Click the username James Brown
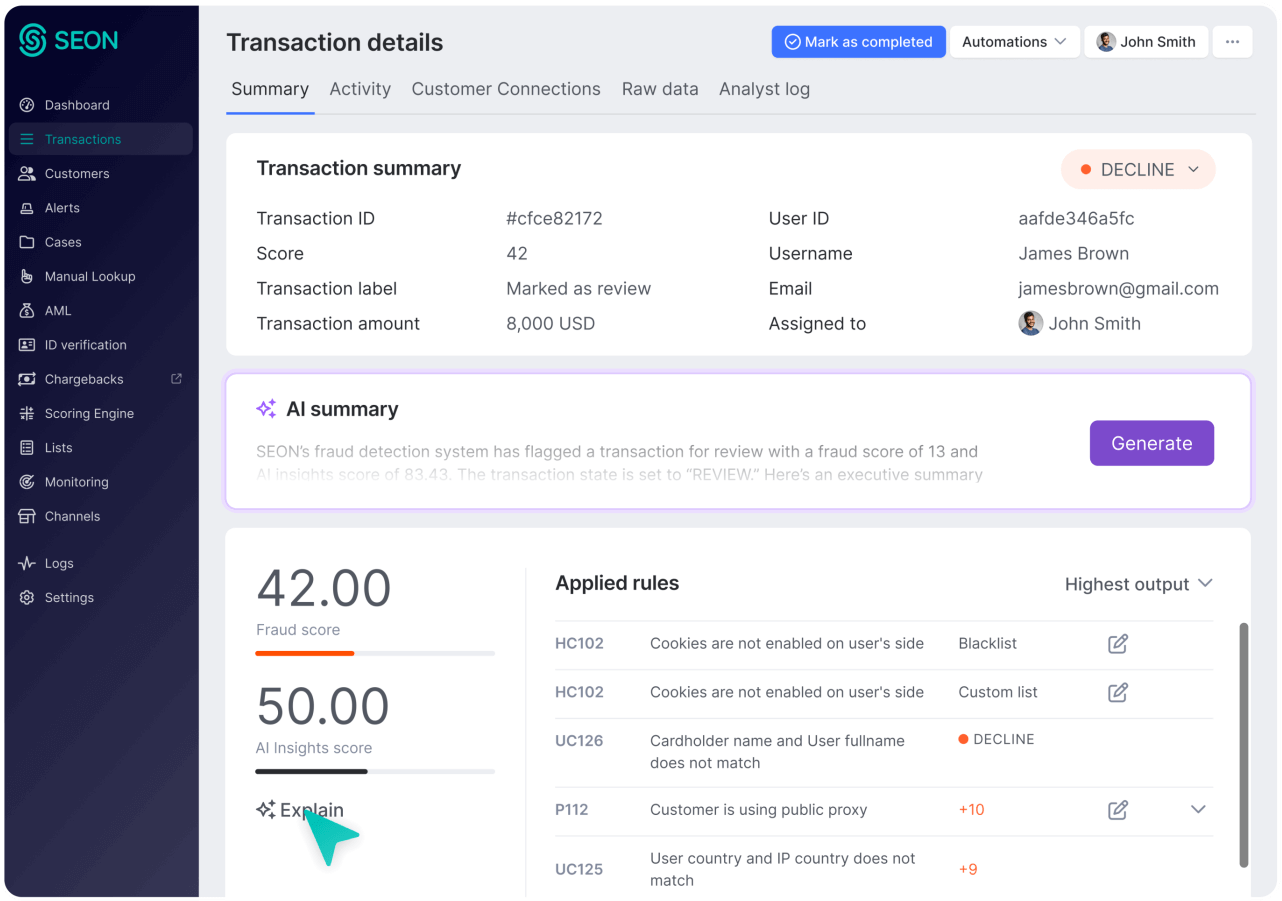Image resolution: width=1282 pixels, height=901 pixels. (1073, 253)
